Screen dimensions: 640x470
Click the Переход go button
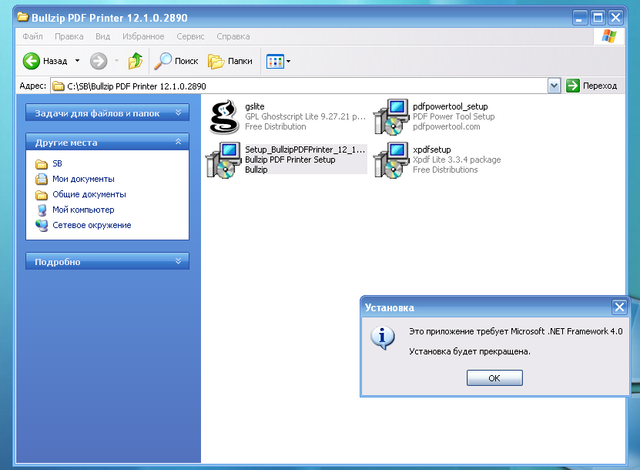[592, 86]
